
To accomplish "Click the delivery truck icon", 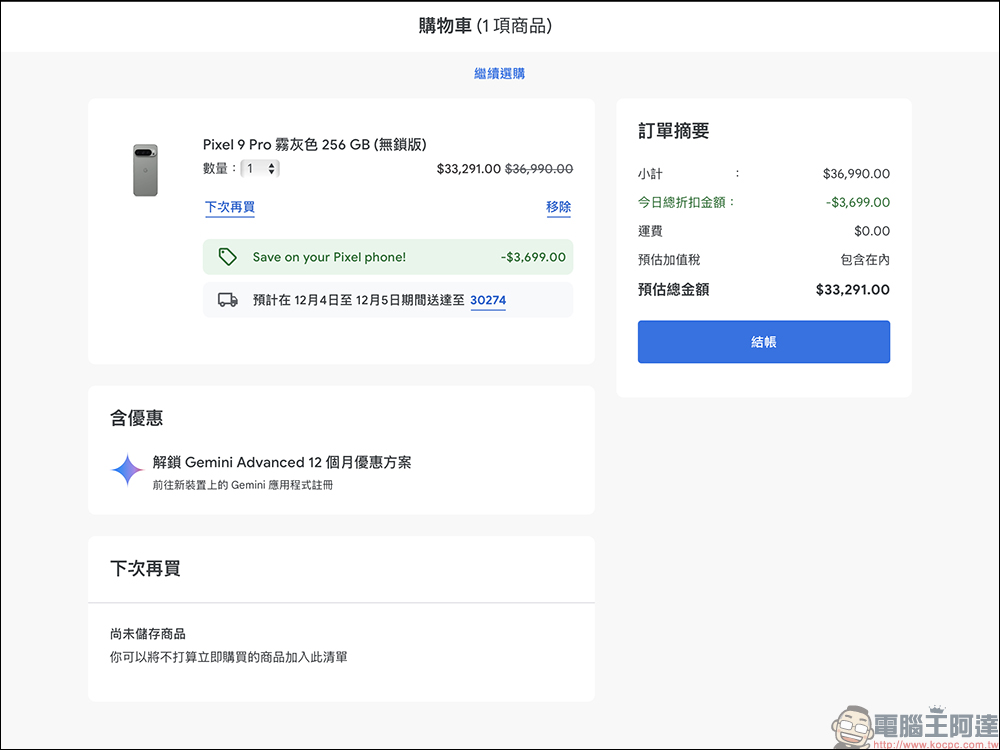I will [x=228, y=300].
